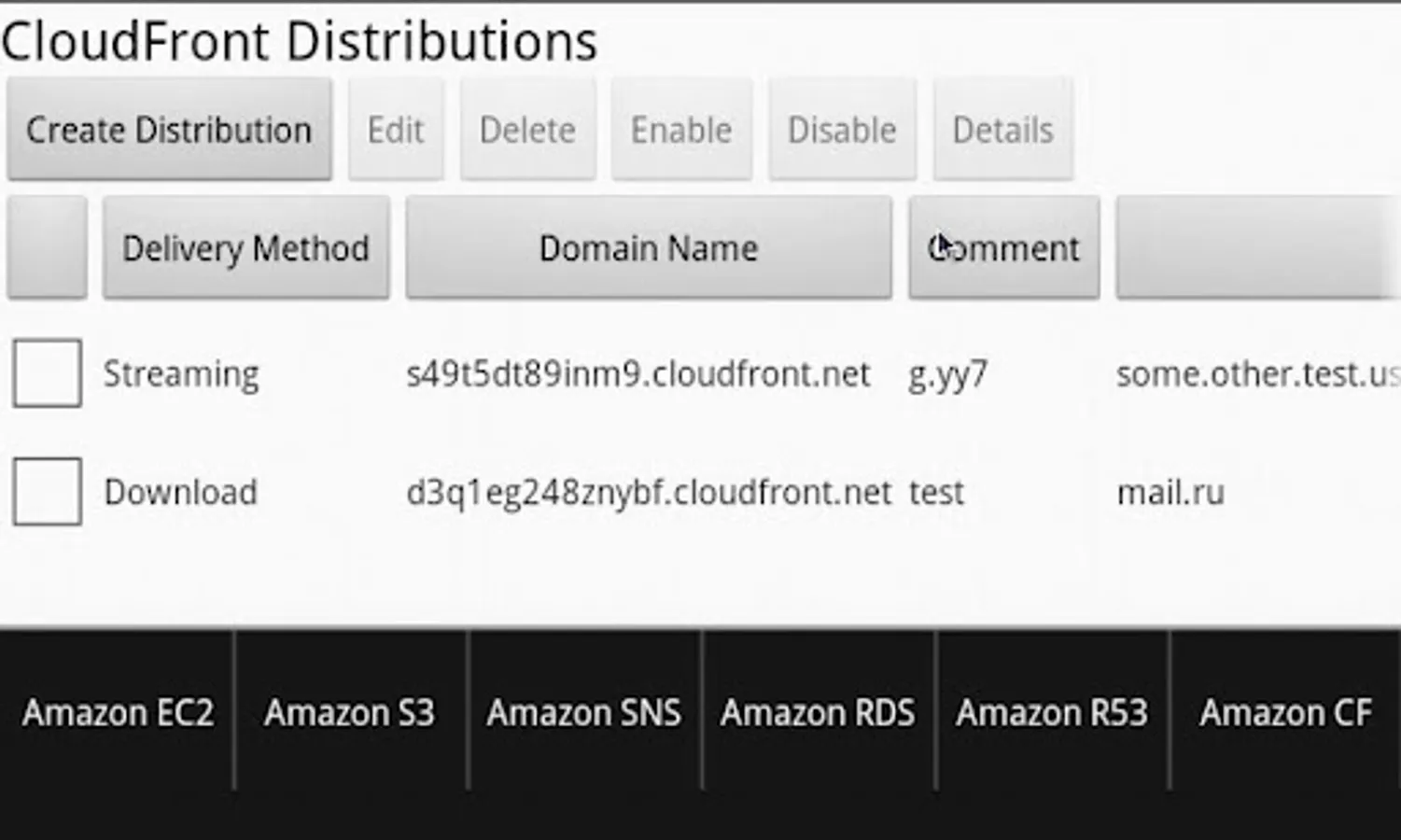Tick the checkbox for the Download distribution
1401x840 pixels.
coord(47,492)
